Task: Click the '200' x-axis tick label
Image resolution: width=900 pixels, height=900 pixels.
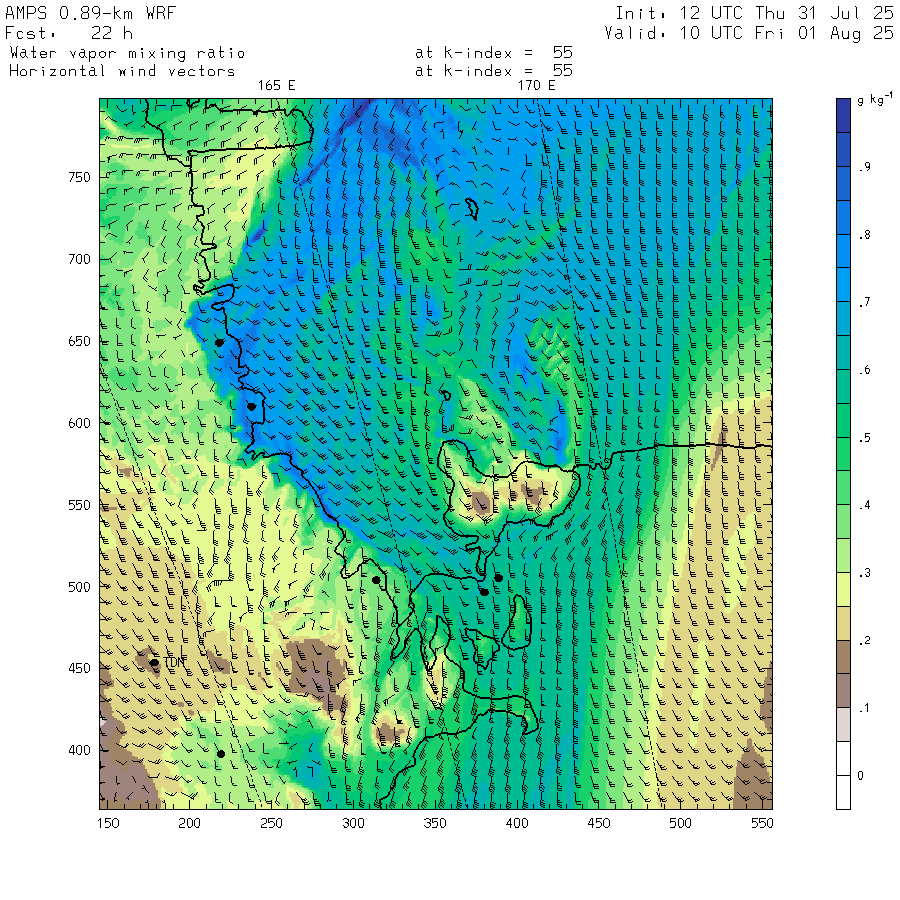Action: (x=189, y=823)
